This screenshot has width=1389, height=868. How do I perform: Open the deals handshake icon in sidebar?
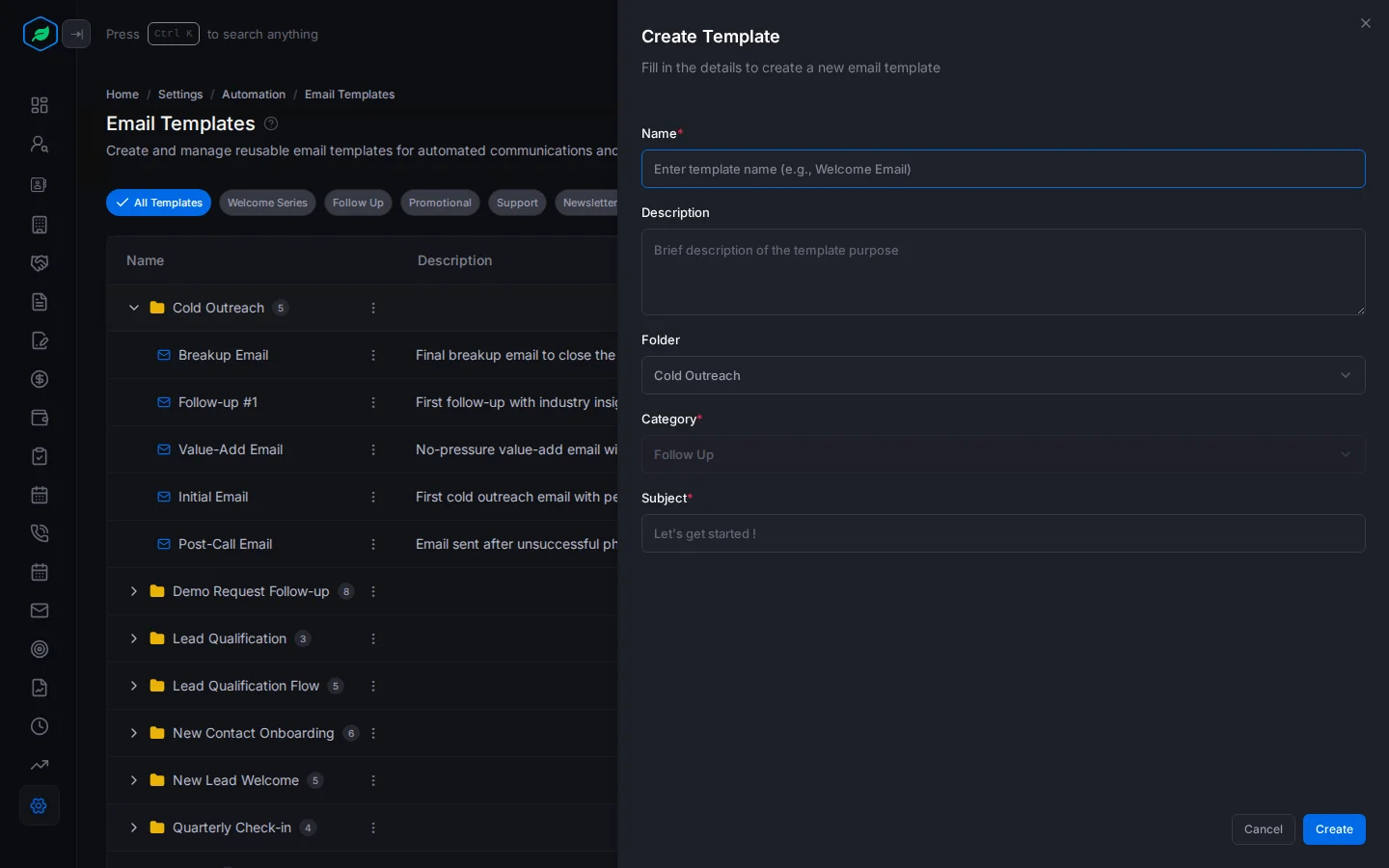click(40, 263)
